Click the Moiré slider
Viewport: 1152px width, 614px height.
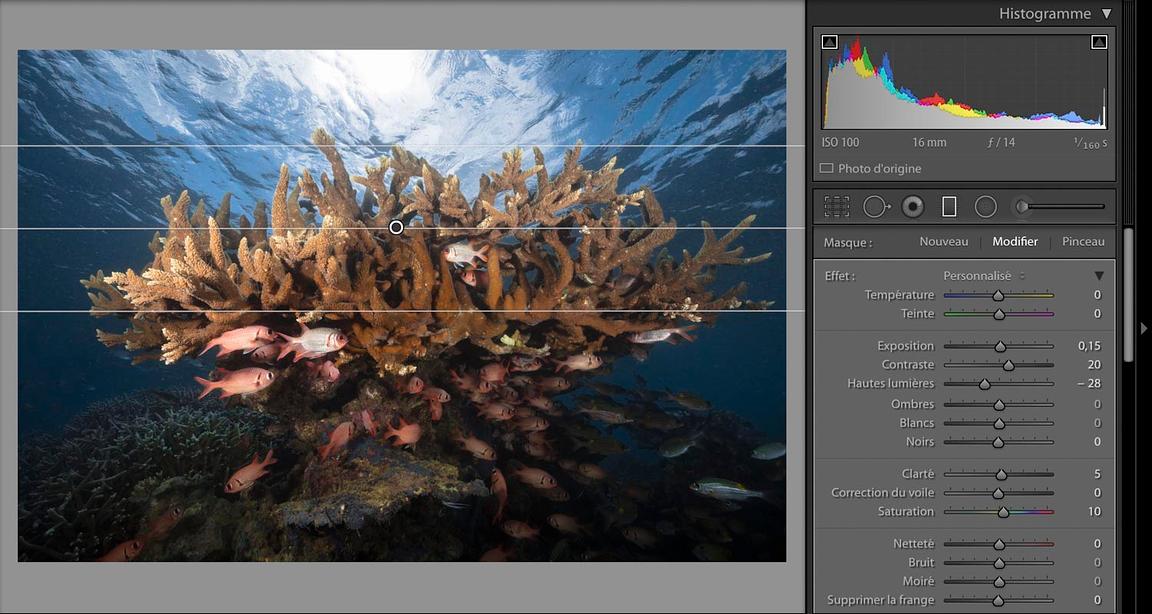pyautogui.click(x=998, y=582)
